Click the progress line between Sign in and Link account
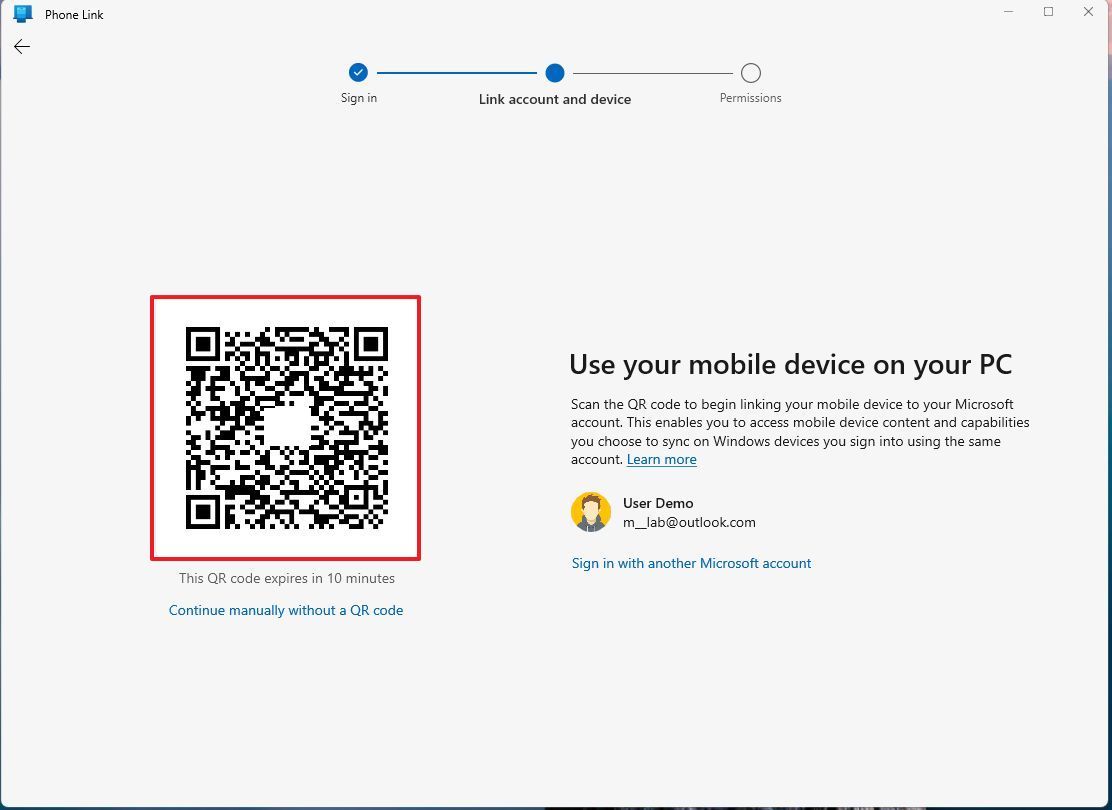 click(455, 72)
